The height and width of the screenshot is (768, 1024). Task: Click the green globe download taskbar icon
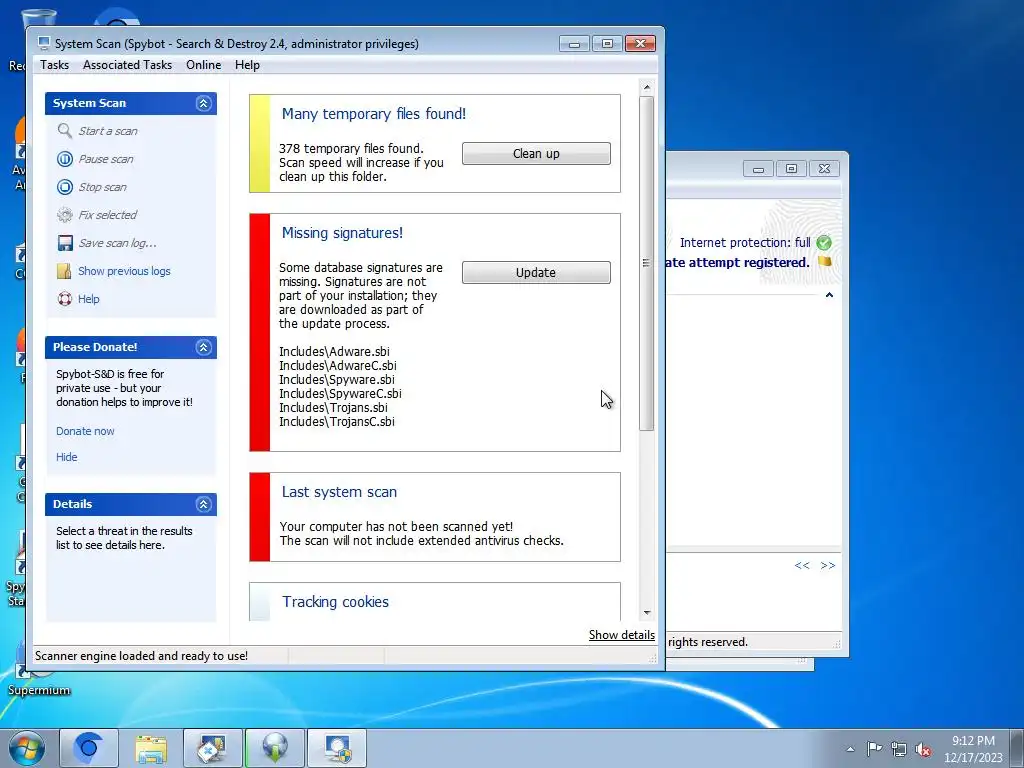(x=275, y=748)
